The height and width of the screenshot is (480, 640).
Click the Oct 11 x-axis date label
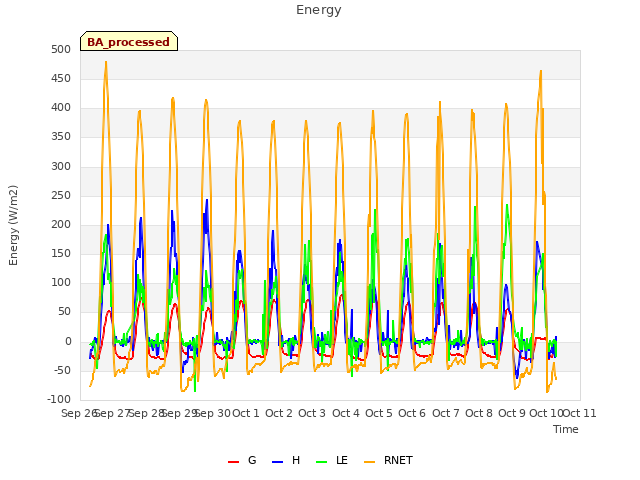pyautogui.click(x=580, y=413)
